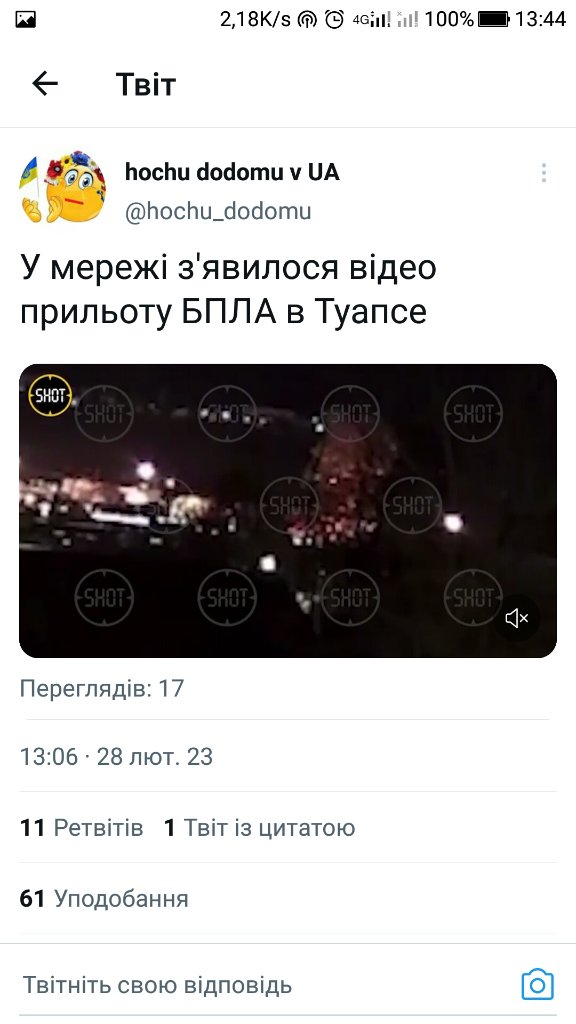The image size is (576, 1024).
Task: Tap the back arrow icon
Action: point(45,84)
